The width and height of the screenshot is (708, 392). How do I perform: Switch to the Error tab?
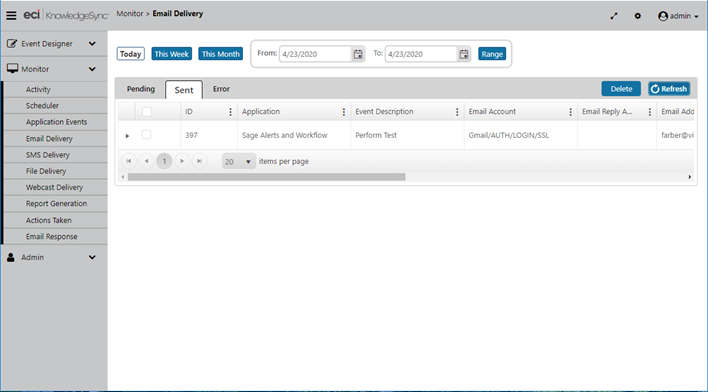pyautogui.click(x=221, y=89)
